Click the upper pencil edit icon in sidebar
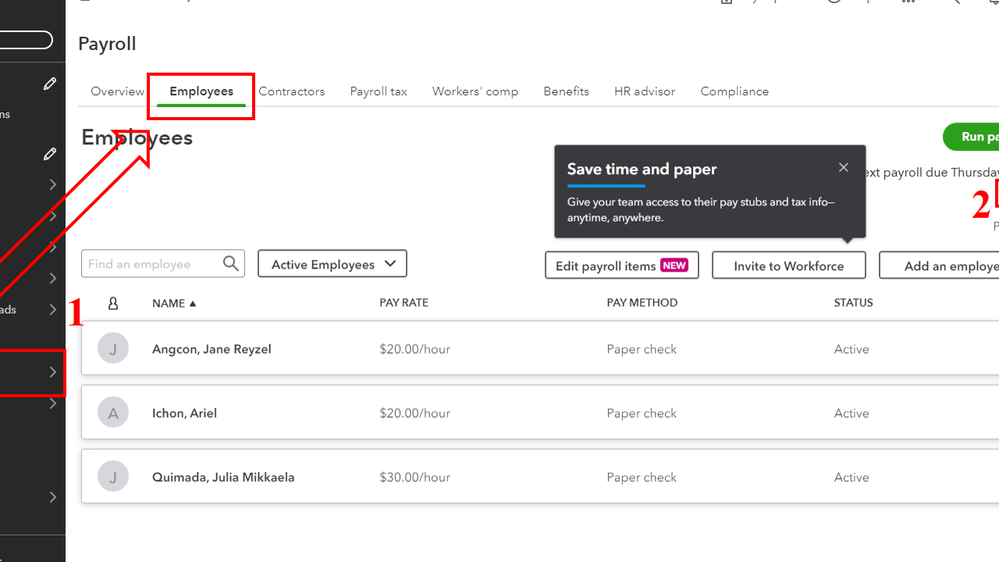Image resolution: width=999 pixels, height=562 pixels. (x=50, y=85)
